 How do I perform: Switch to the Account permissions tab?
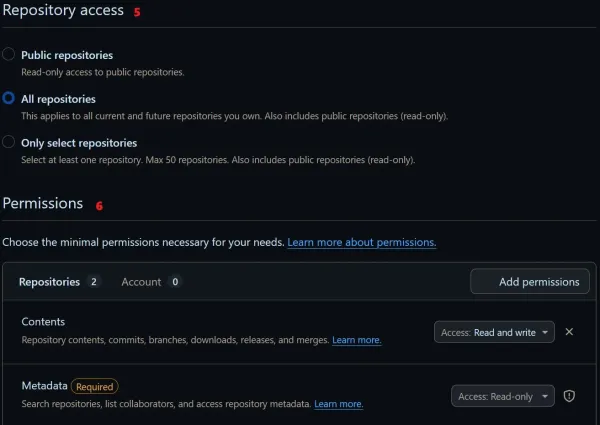(141, 282)
